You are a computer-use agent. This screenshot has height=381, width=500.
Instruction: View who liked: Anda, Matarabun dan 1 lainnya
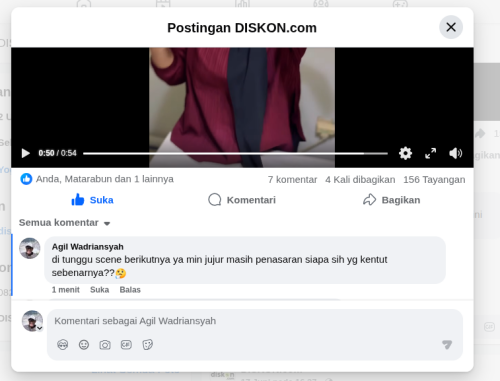(105, 179)
